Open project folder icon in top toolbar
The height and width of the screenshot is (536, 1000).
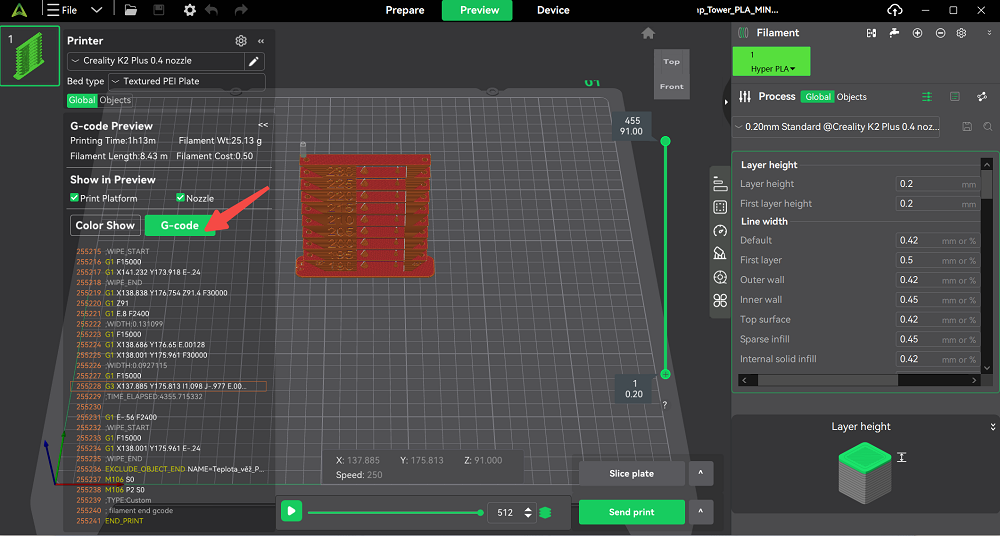[x=131, y=10]
